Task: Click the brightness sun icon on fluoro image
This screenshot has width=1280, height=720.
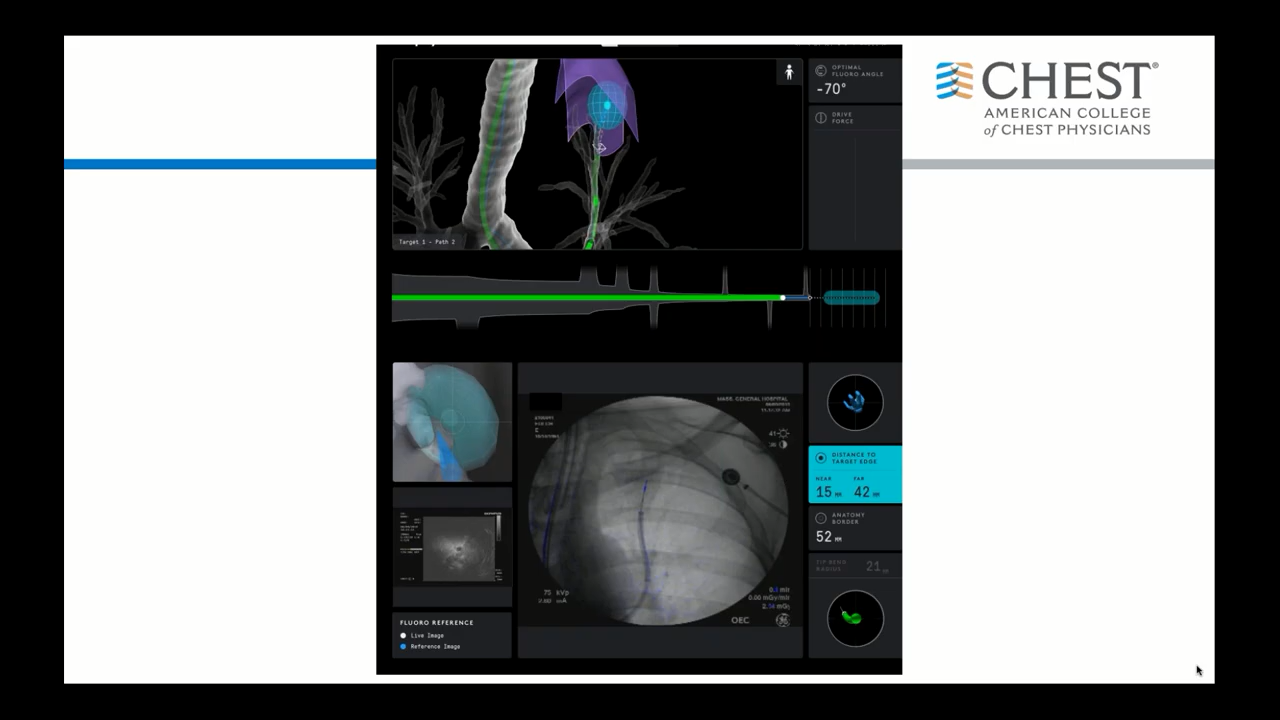Action: (782, 433)
